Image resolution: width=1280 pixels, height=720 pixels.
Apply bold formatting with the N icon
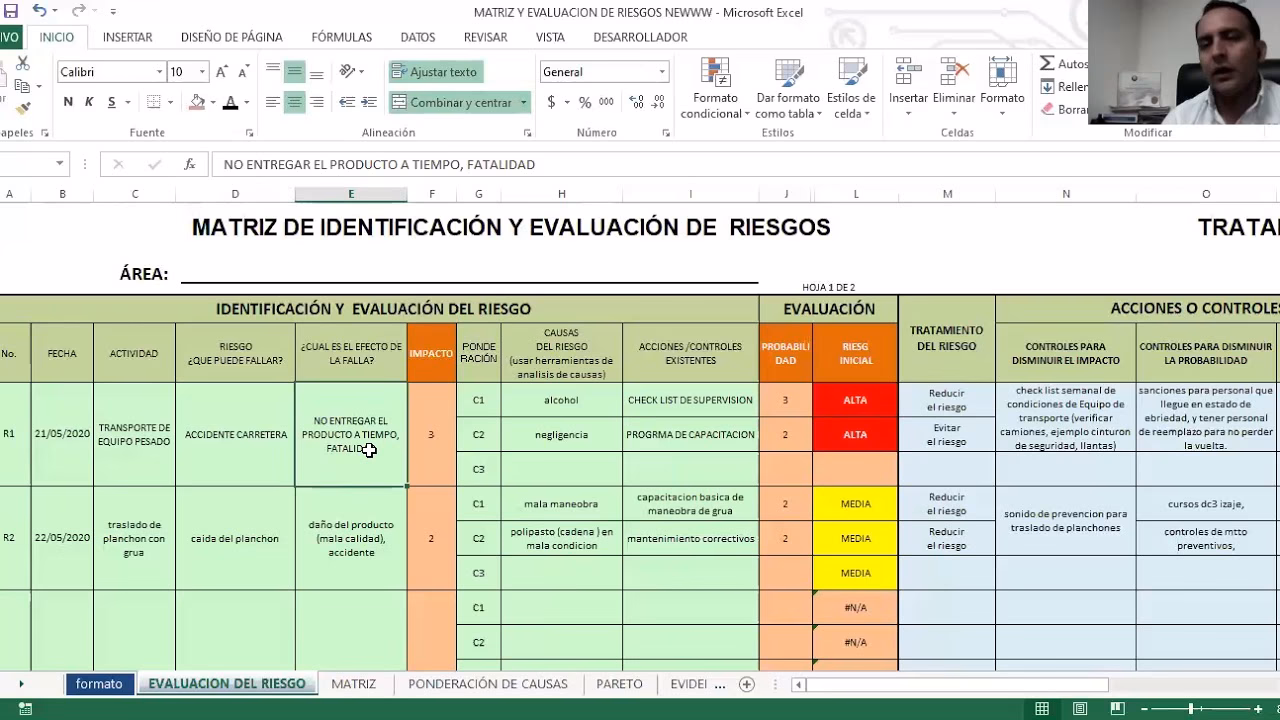pyautogui.click(x=66, y=103)
